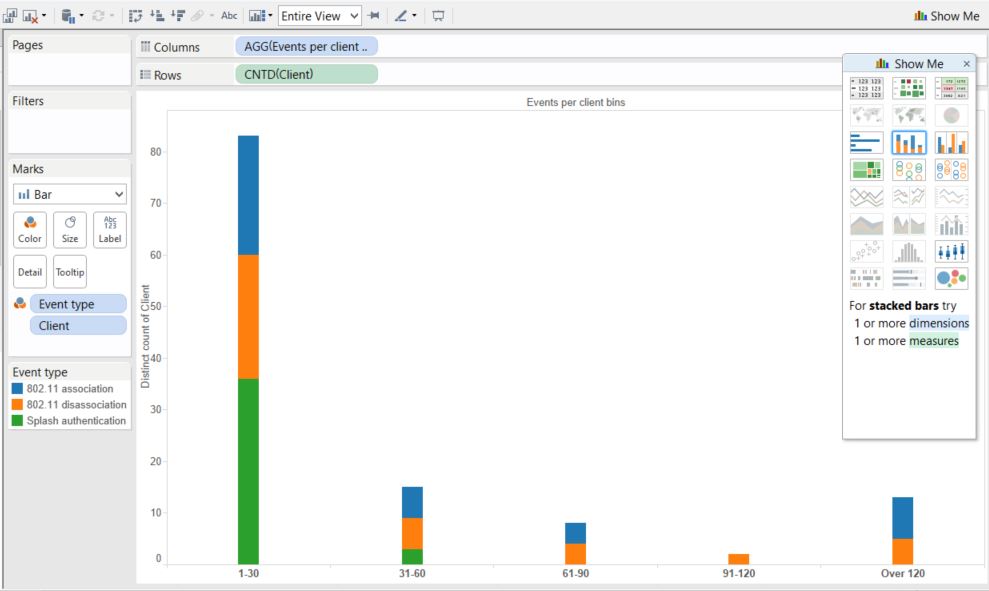989x591 pixels.
Task: Select the Tooltip button on the Marks card
Action: coord(69,271)
